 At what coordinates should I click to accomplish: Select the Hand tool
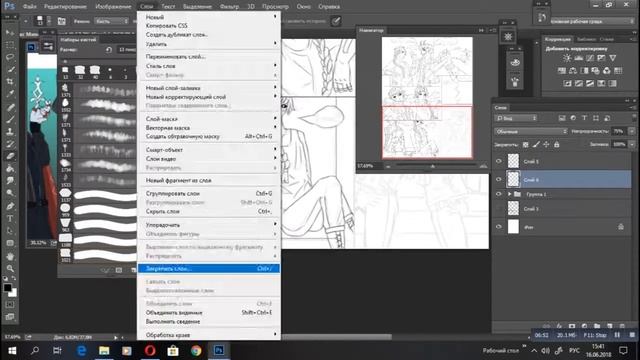click(10, 256)
